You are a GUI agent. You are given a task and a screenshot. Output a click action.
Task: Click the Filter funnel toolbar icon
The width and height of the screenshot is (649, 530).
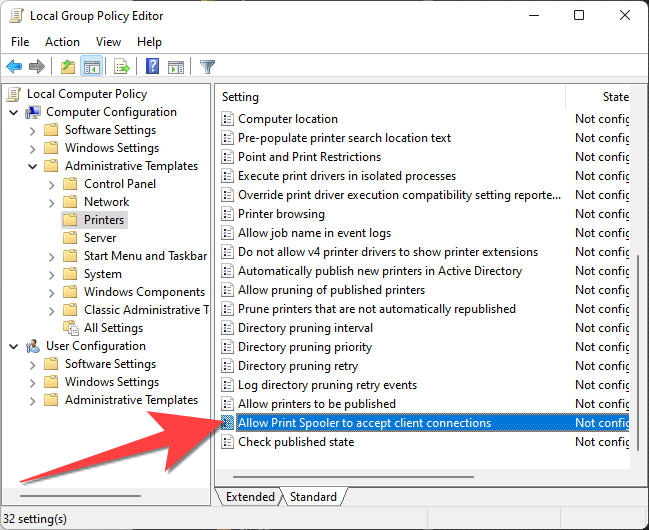(x=207, y=67)
